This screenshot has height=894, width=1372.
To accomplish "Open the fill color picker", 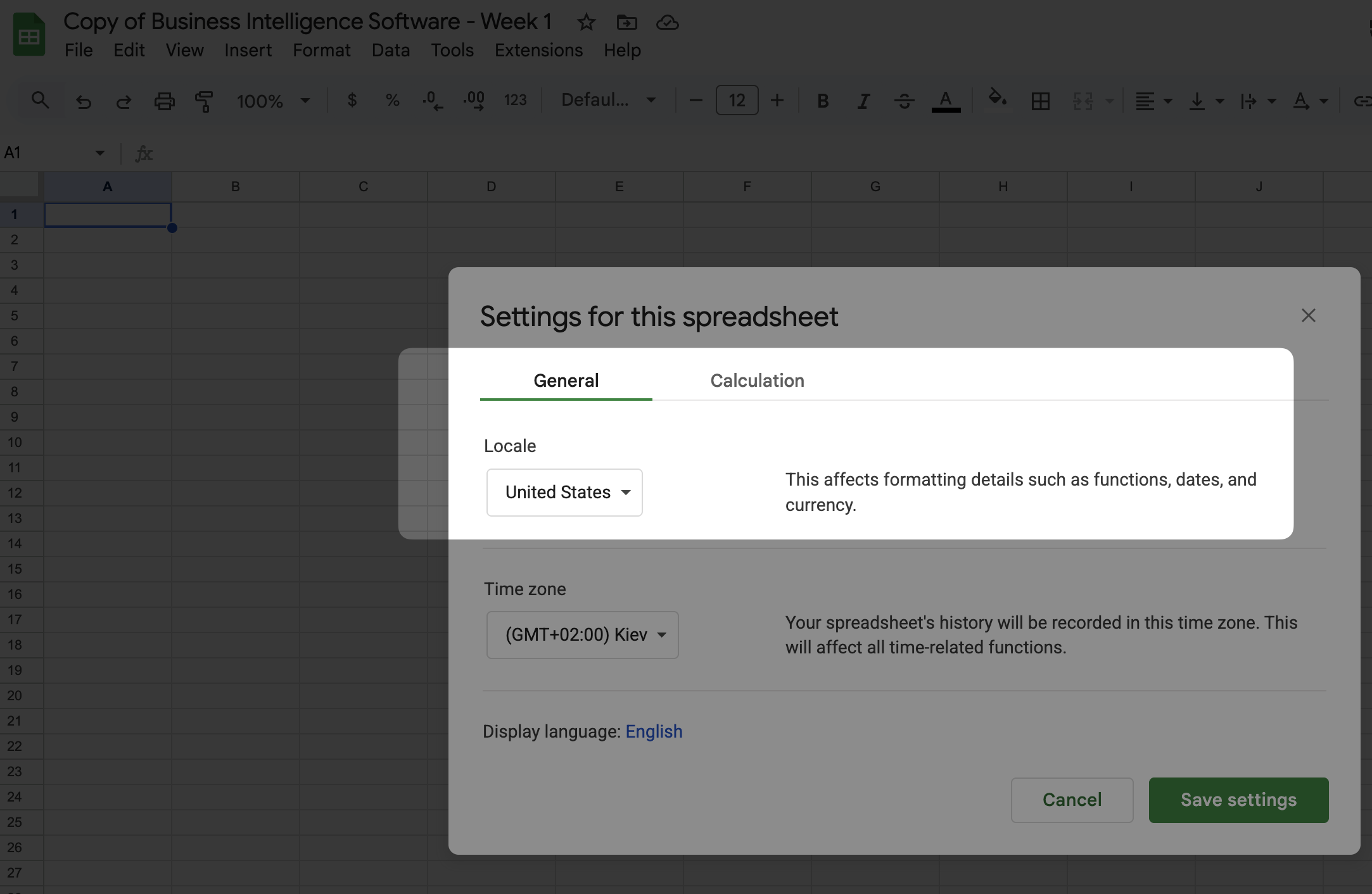I will [998, 99].
